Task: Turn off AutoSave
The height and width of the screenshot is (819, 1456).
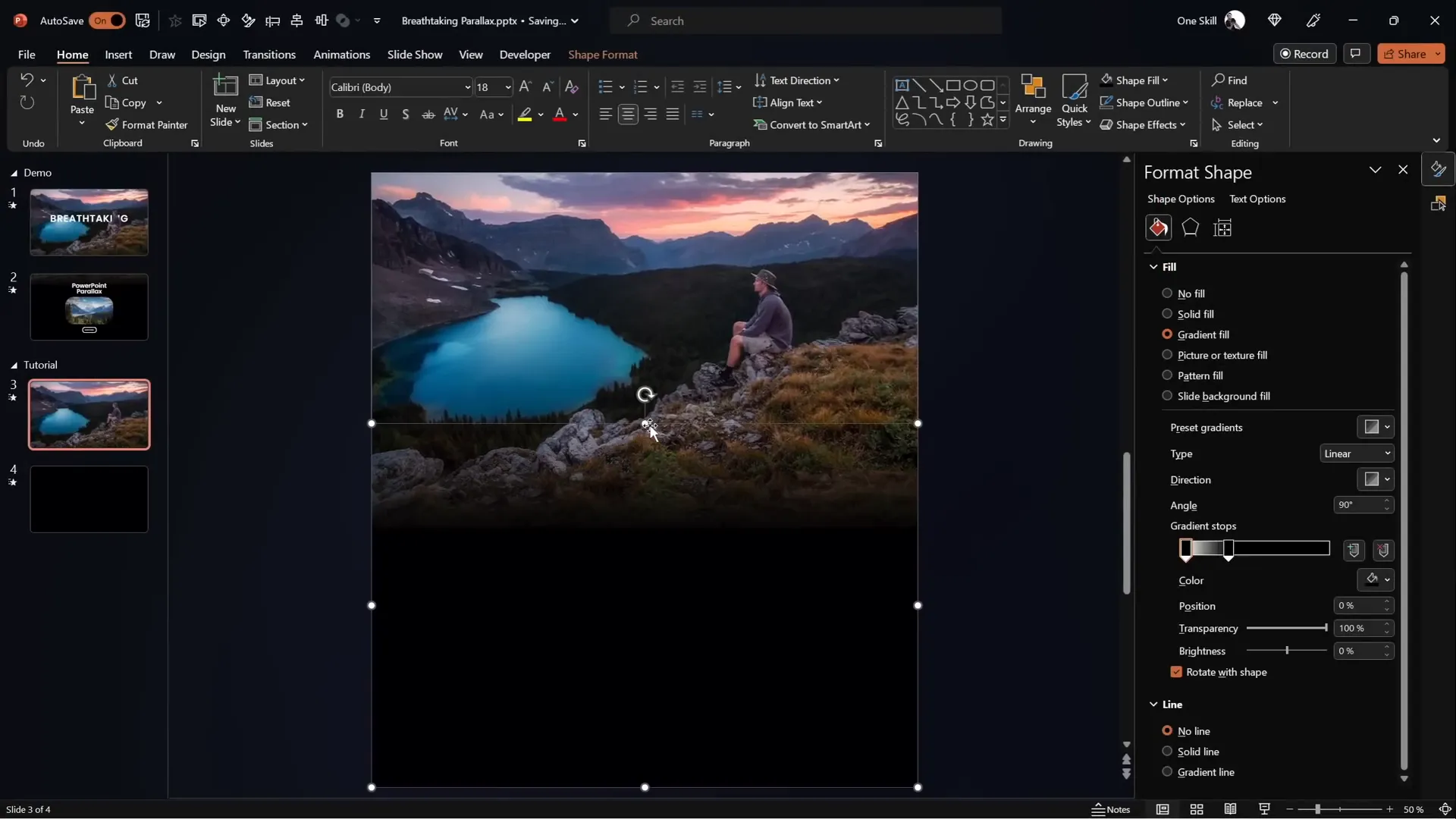Action: click(x=106, y=20)
